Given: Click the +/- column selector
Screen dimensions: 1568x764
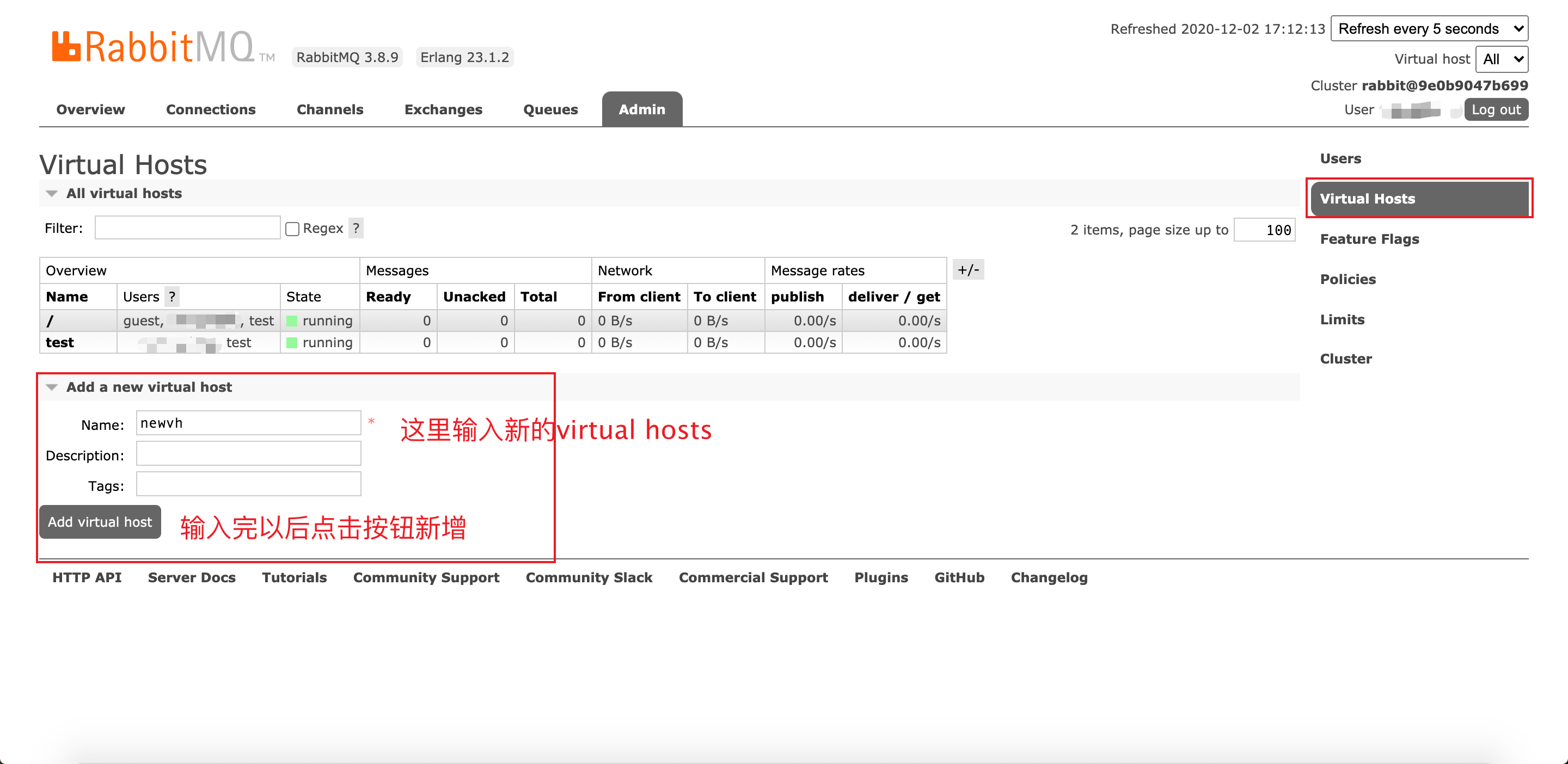Looking at the screenshot, I should 969,269.
